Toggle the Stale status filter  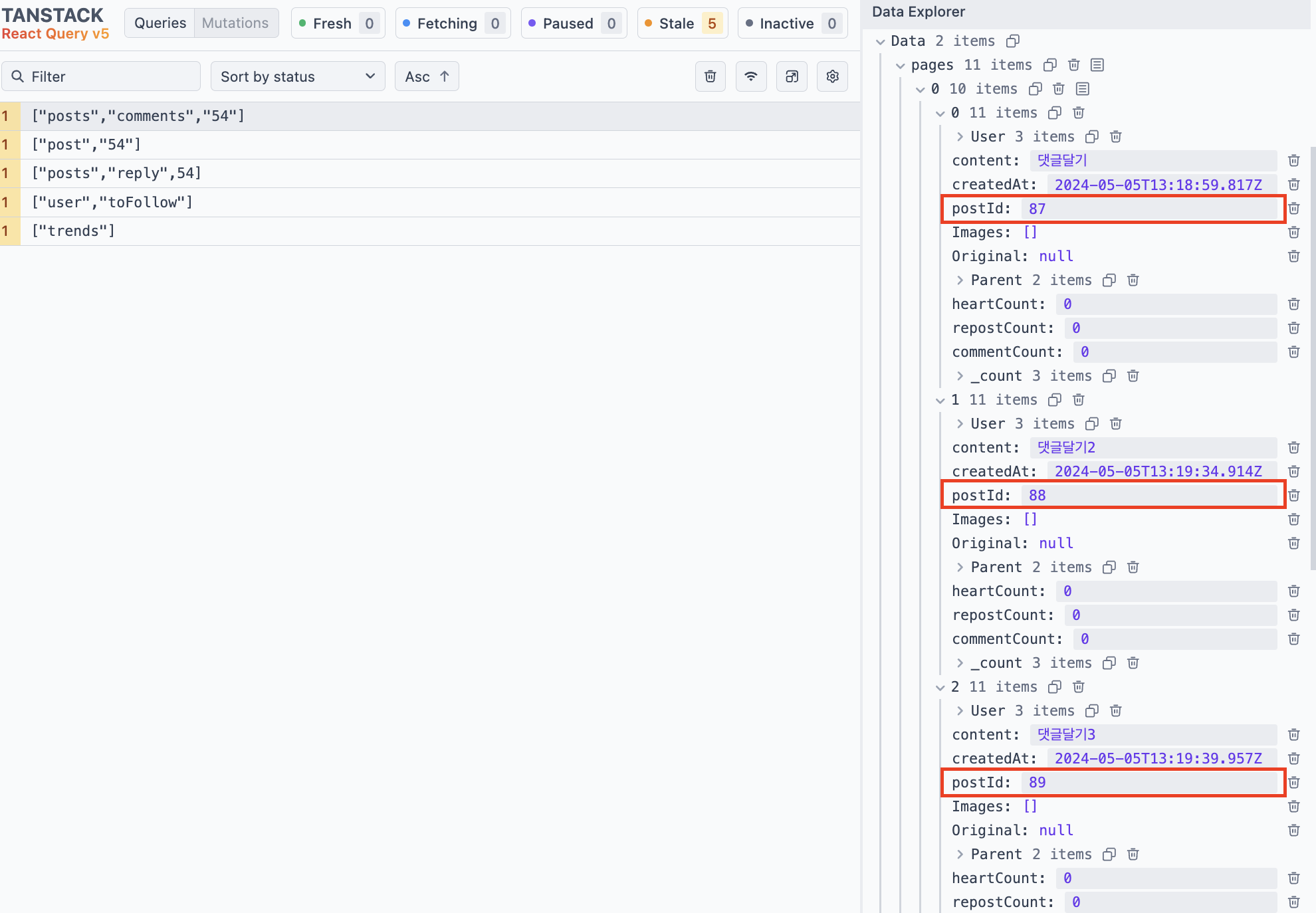pos(683,23)
